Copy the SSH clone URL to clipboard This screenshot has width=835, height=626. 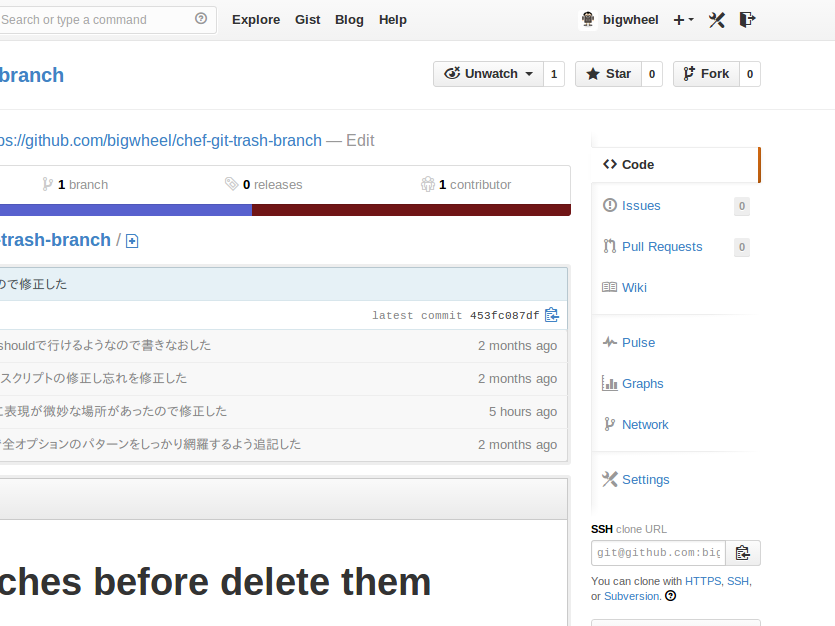[743, 553]
